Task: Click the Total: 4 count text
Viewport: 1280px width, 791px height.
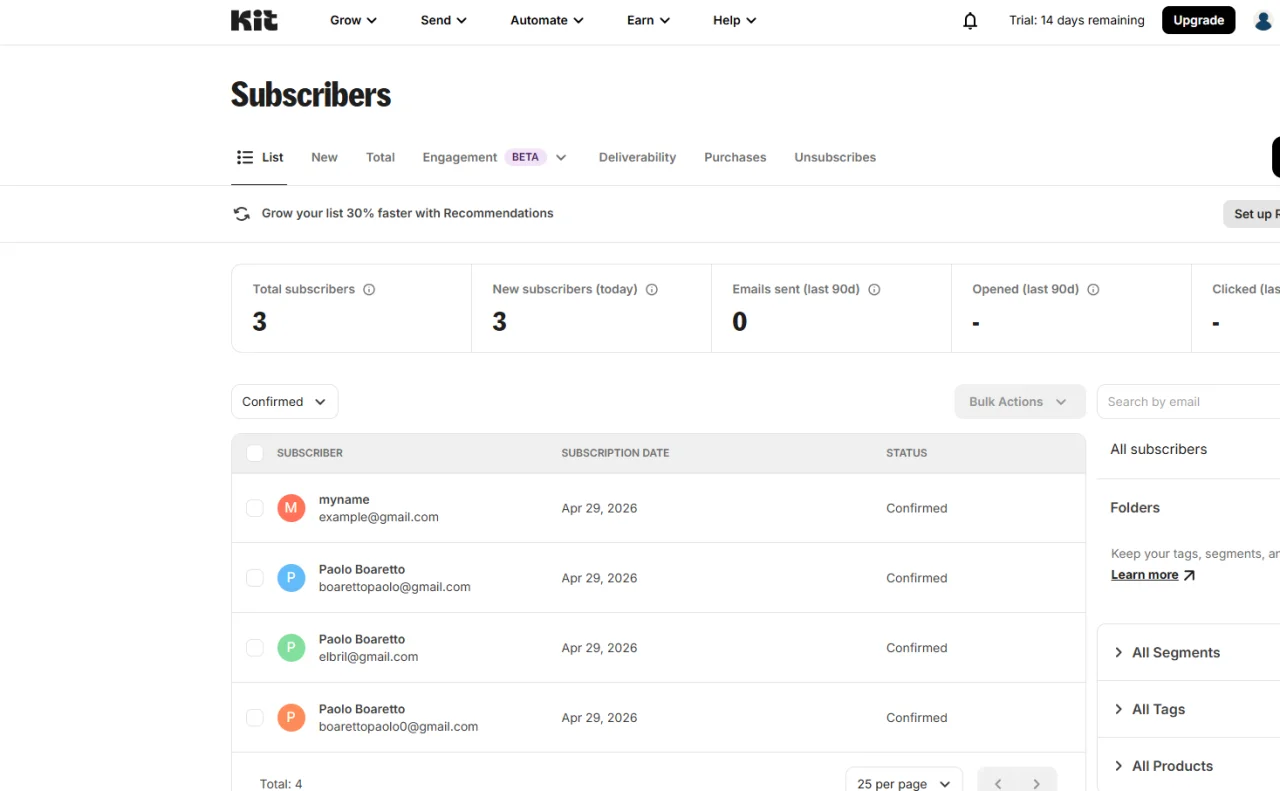Action: pos(281,784)
